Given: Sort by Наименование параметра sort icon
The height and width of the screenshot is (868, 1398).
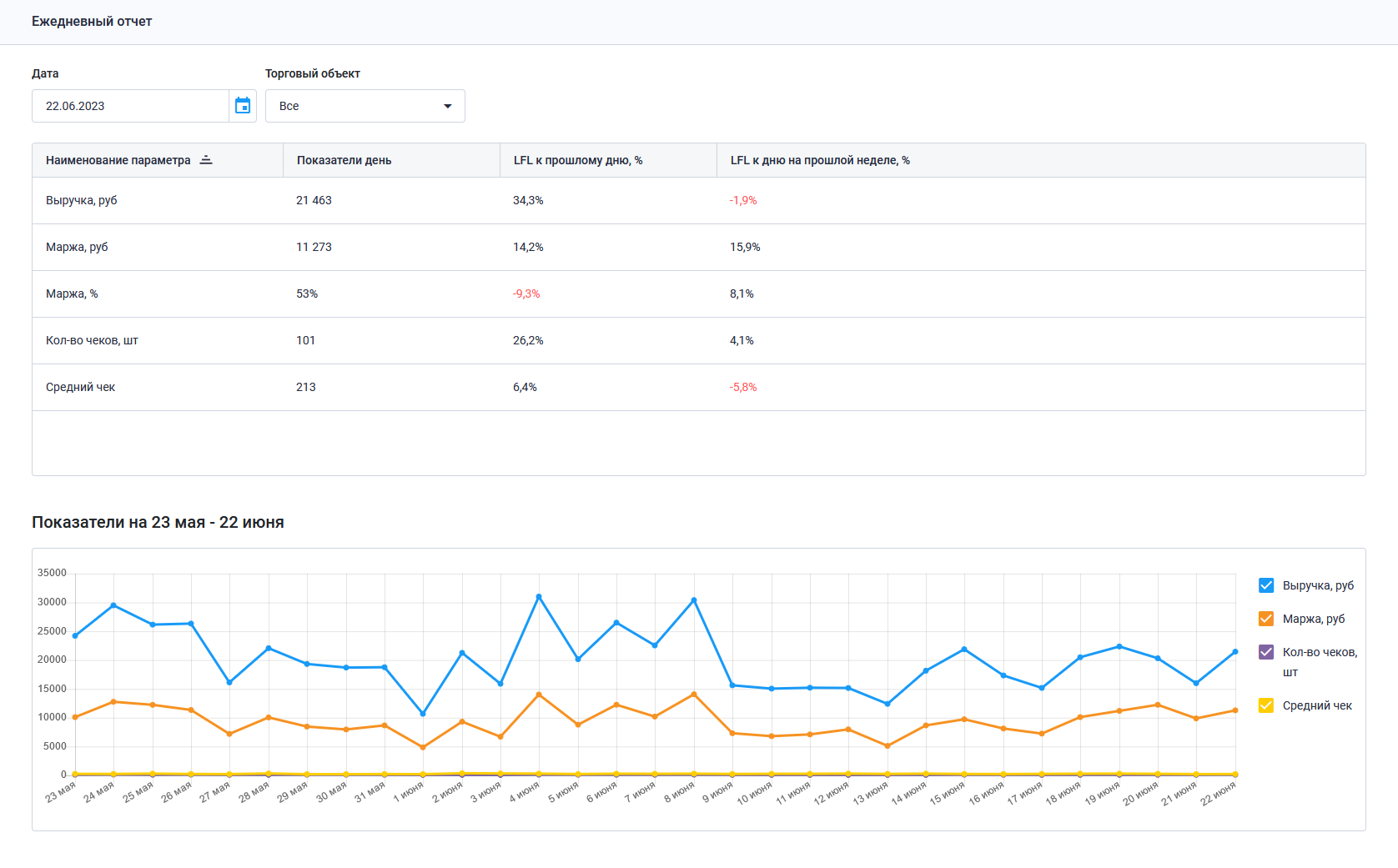Looking at the screenshot, I should coord(206,160).
